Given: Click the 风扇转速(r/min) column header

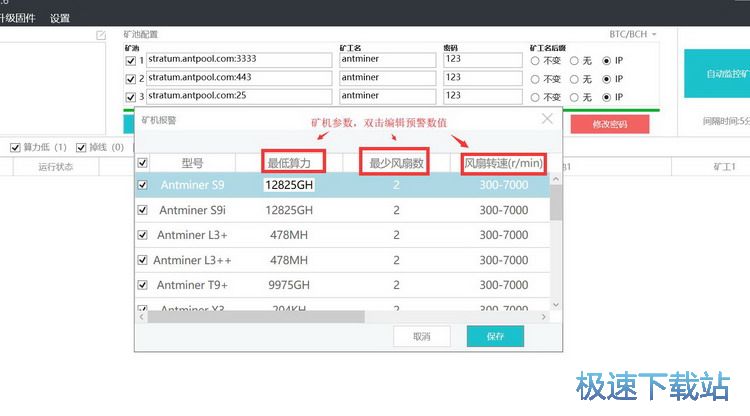Looking at the screenshot, I should point(504,163).
